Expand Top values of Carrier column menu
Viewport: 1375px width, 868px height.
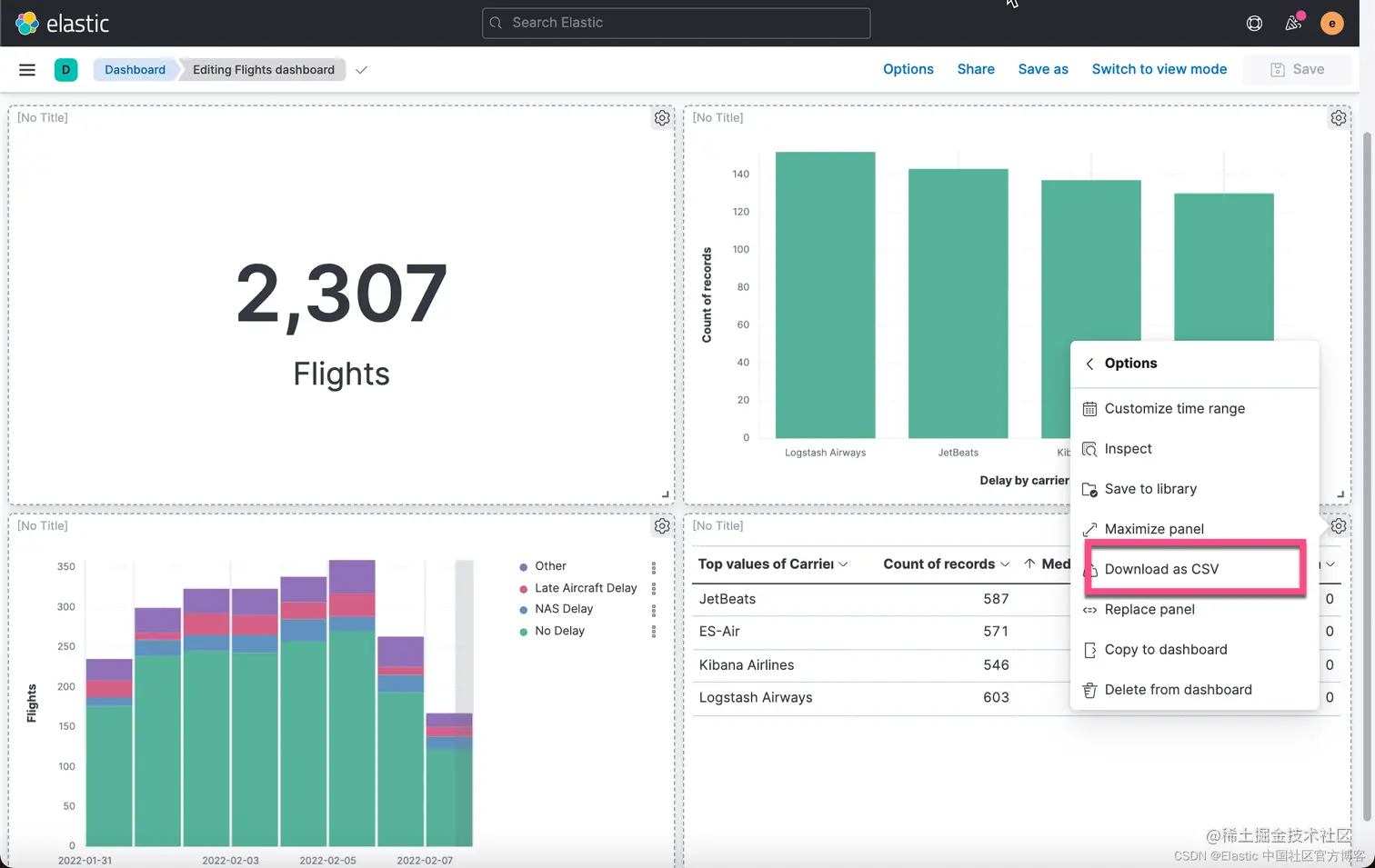(x=843, y=564)
